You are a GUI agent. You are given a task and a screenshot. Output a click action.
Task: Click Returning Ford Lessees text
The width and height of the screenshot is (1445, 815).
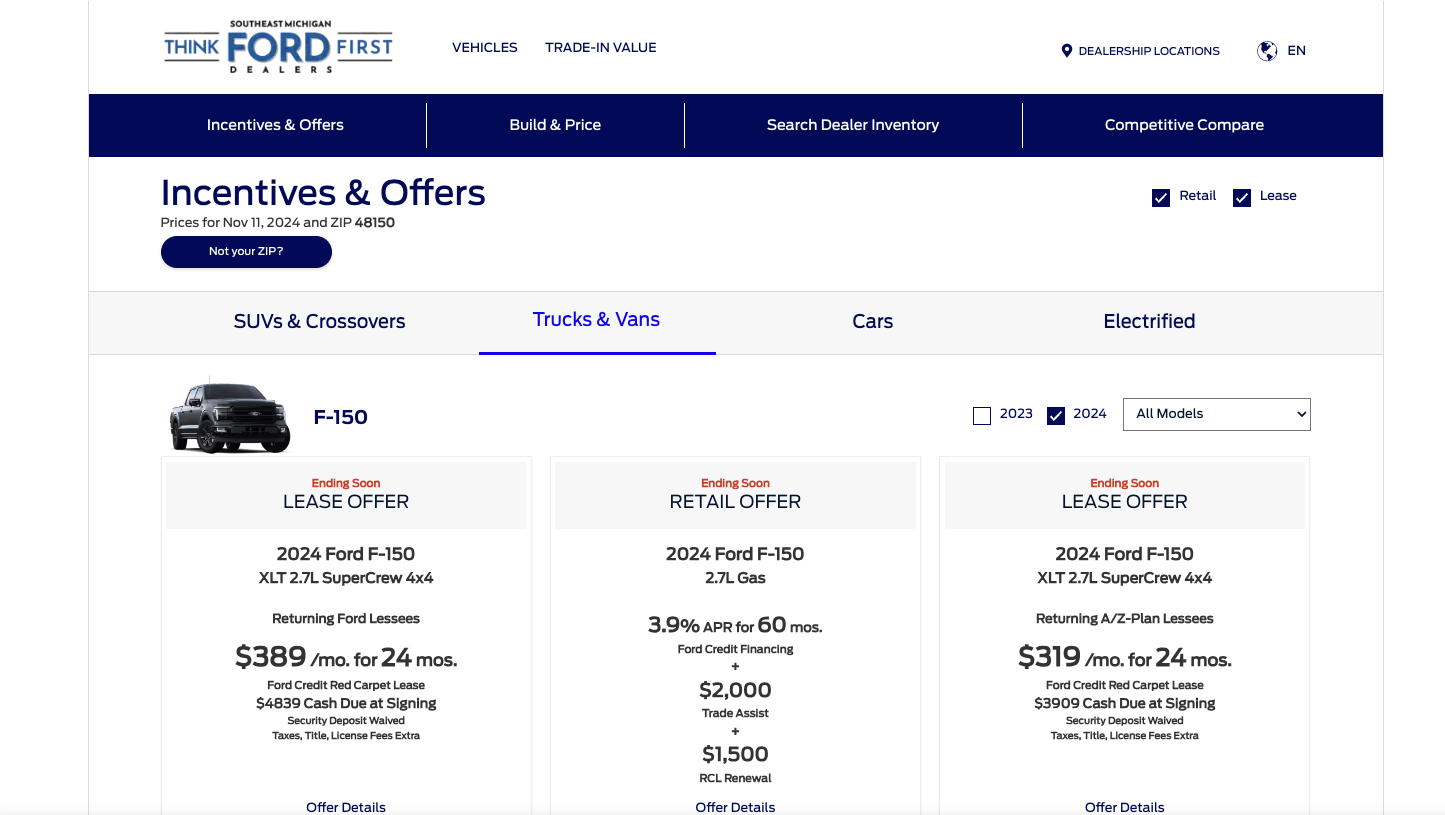coord(346,619)
